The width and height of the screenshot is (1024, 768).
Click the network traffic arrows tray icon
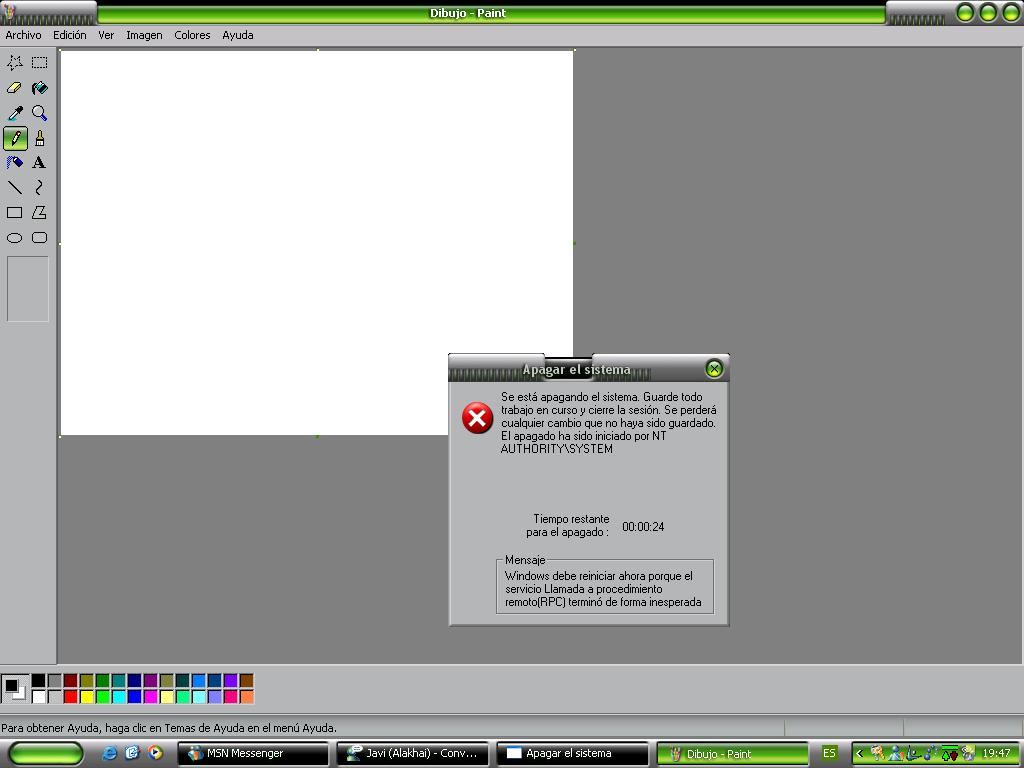[950, 754]
